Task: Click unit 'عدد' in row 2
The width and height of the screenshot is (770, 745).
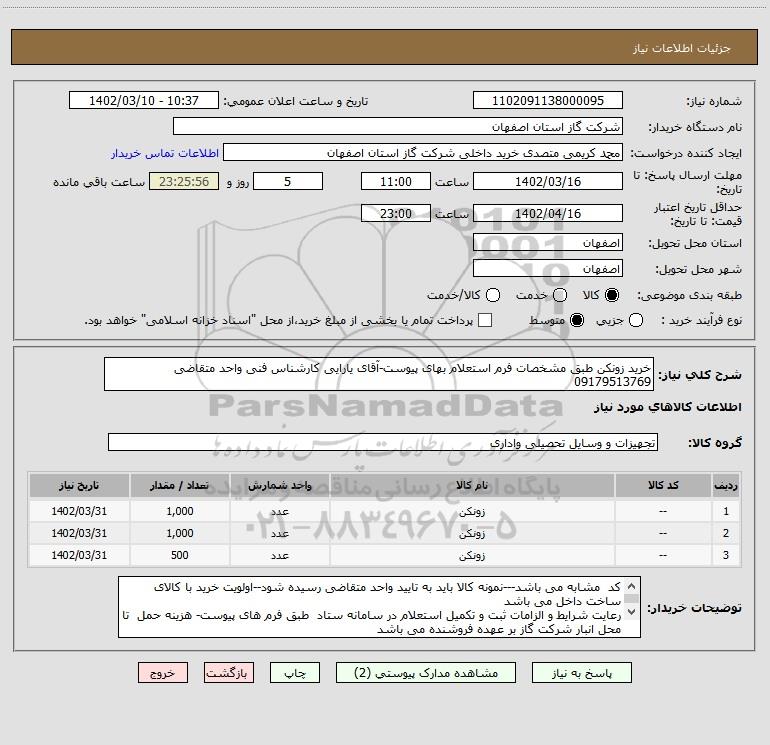Action: coord(279,533)
